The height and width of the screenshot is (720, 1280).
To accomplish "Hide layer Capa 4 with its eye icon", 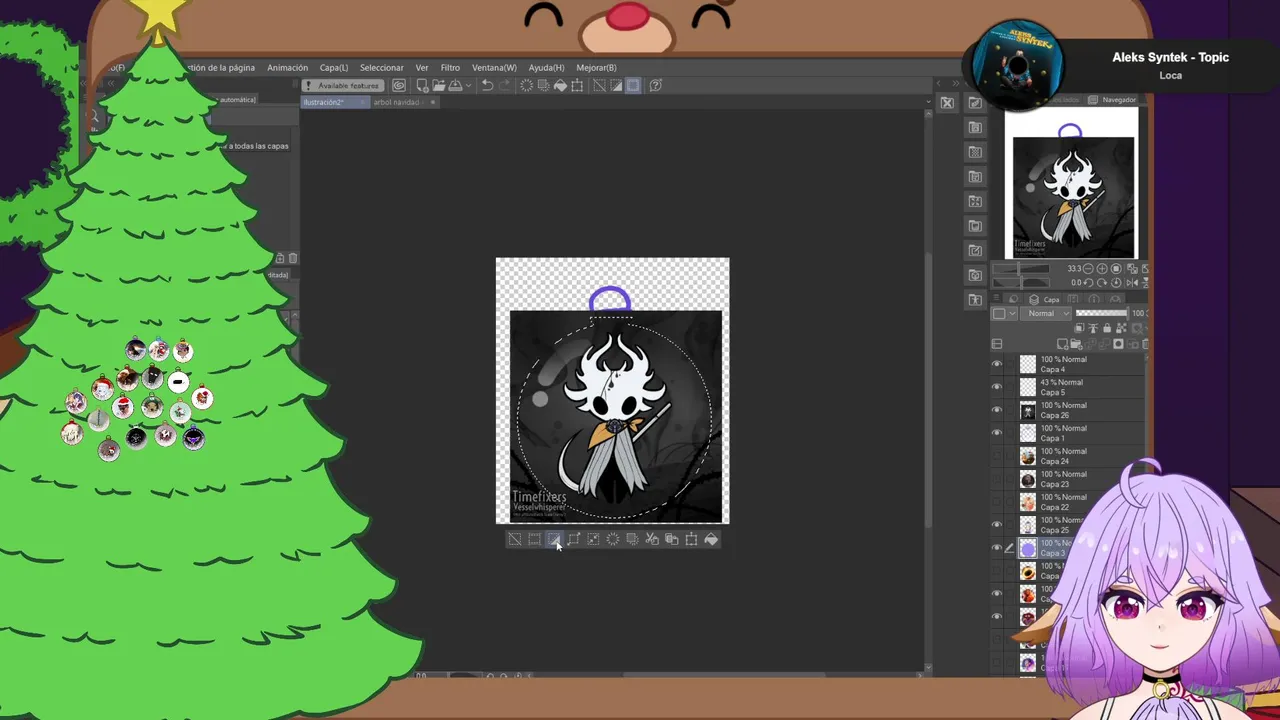I will (996, 364).
